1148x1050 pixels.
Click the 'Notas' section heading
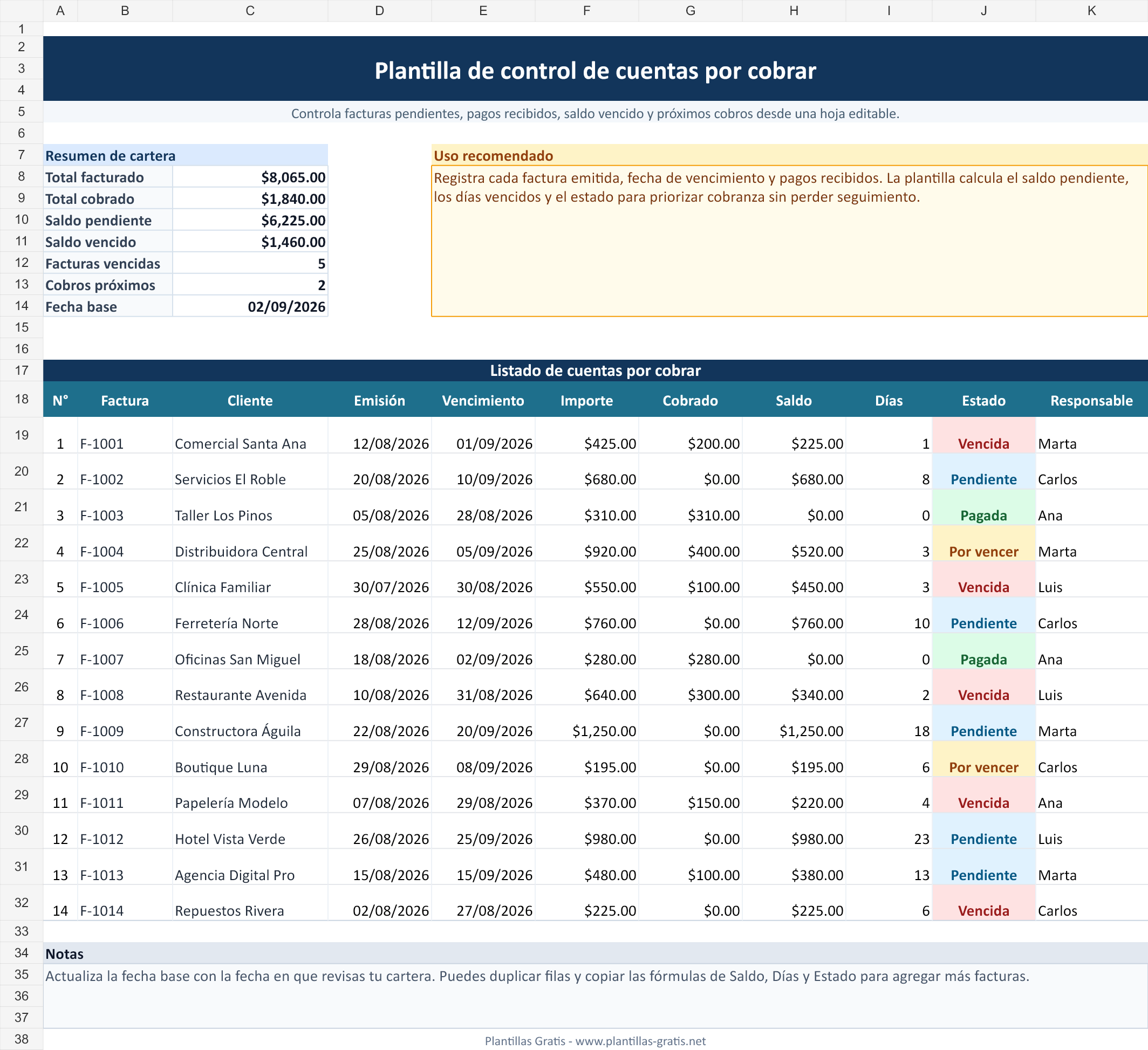point(64,954)
